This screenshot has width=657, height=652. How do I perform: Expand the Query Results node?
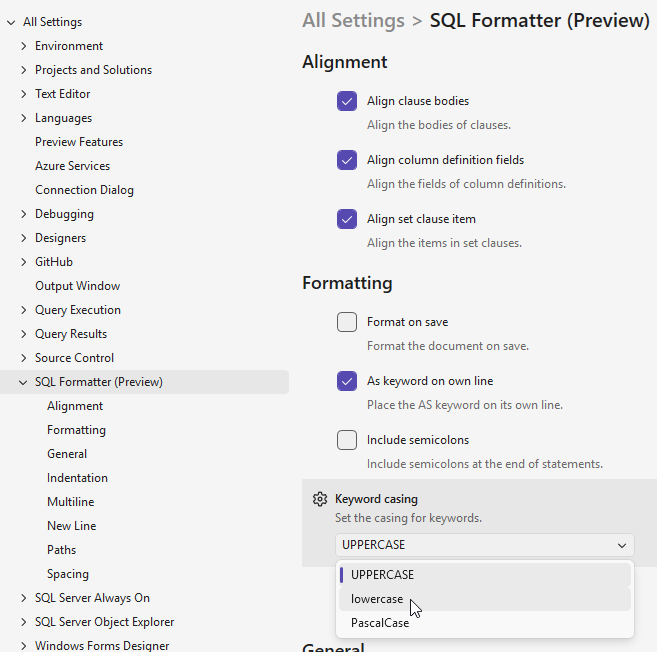pos(23,334)
